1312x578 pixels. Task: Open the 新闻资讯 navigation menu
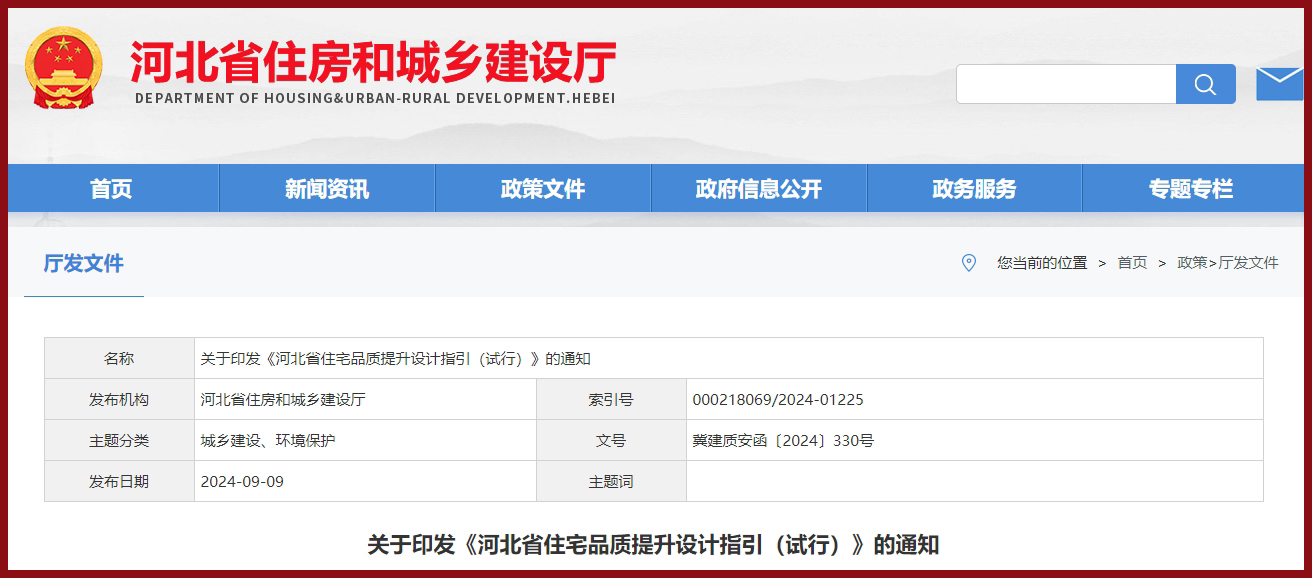pyautogui.click(x=327, y=188)
